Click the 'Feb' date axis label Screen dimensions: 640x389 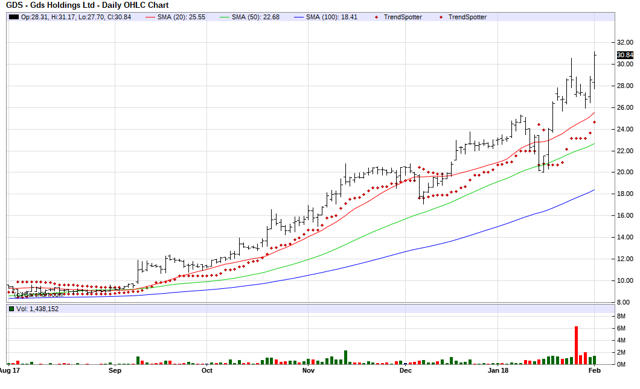594,371
